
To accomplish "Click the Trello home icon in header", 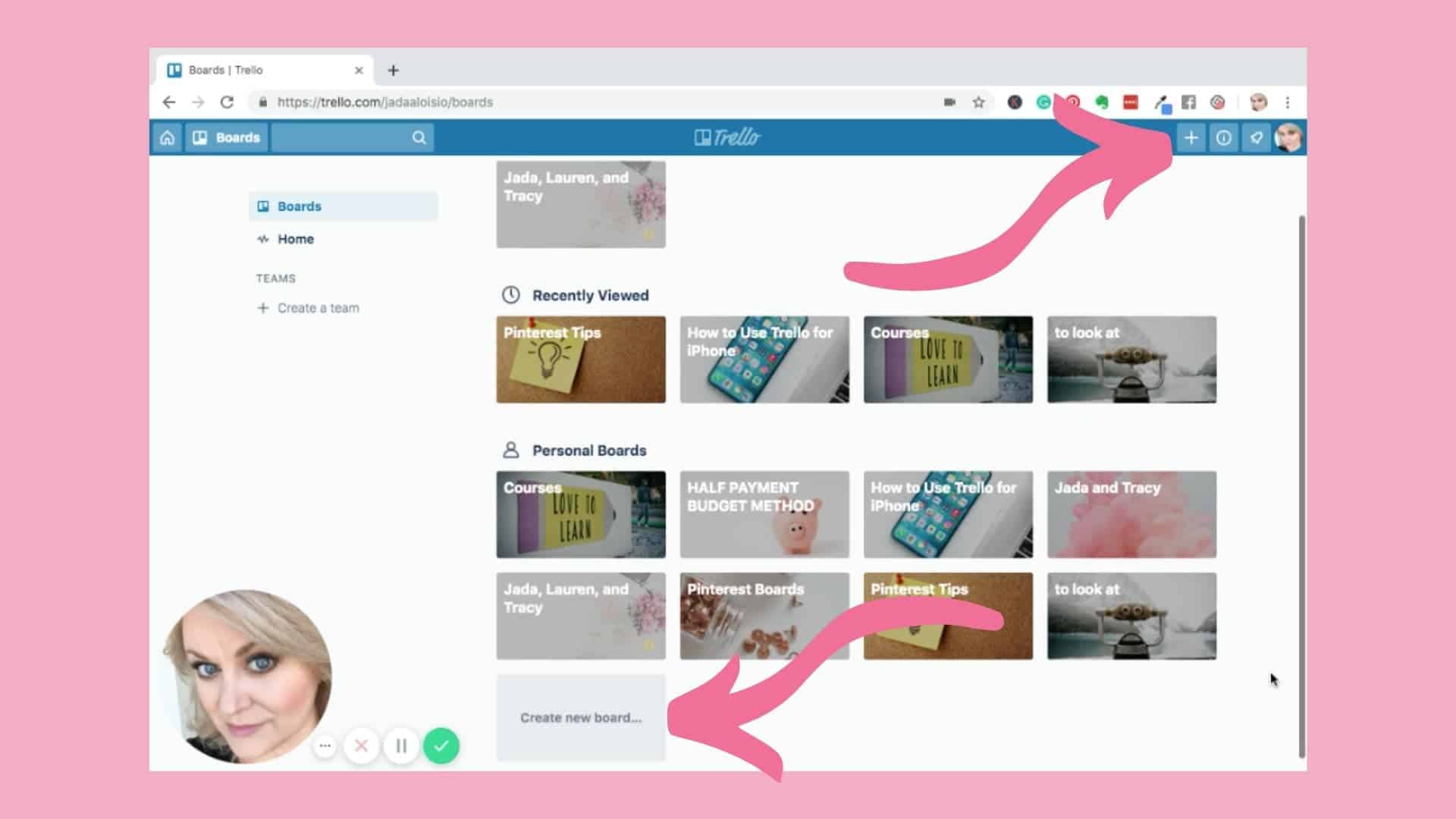I will click(x=167, y=138).
